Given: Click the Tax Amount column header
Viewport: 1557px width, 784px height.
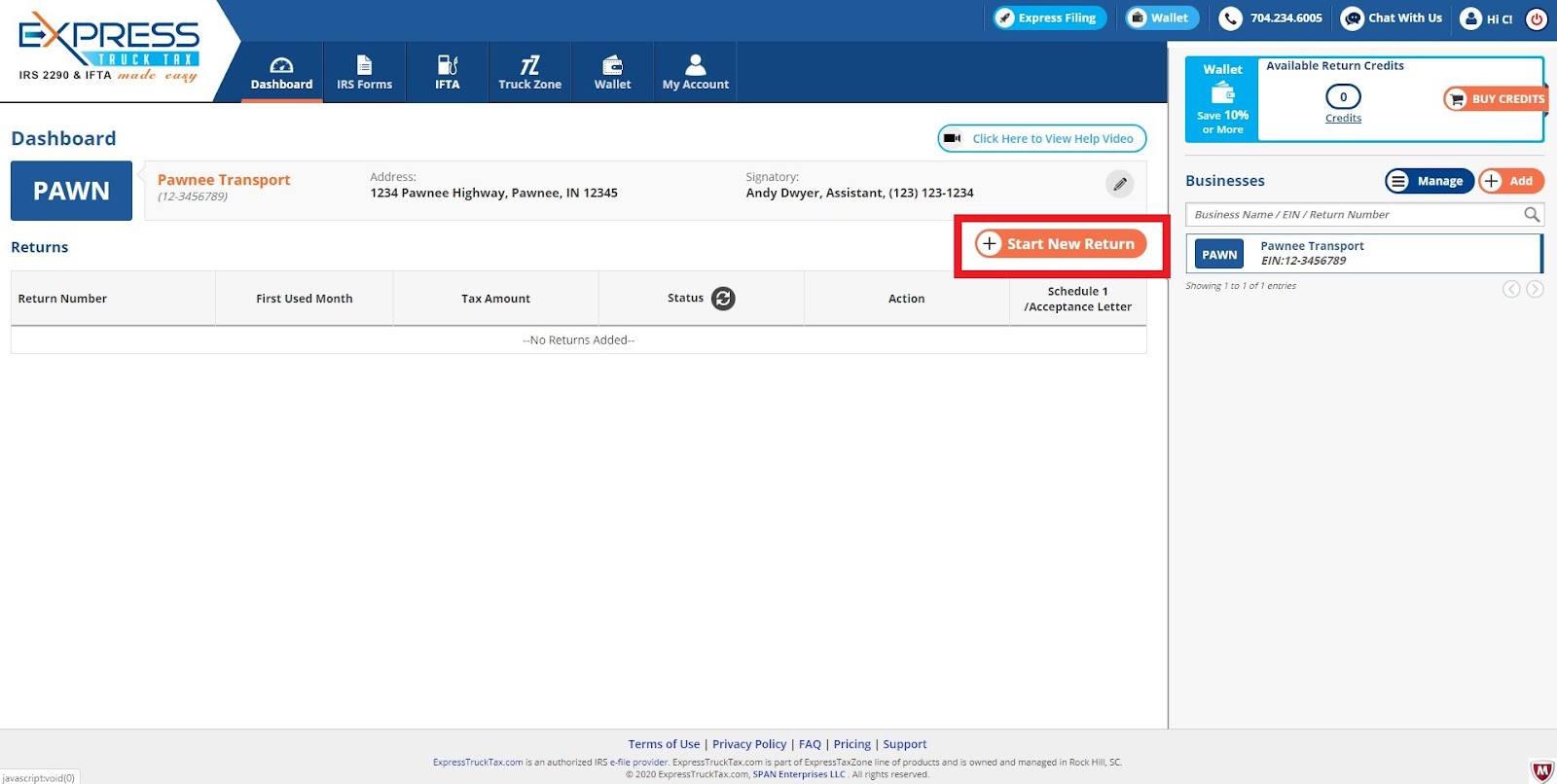Looking at the screenshot, I should click(495, 299).
